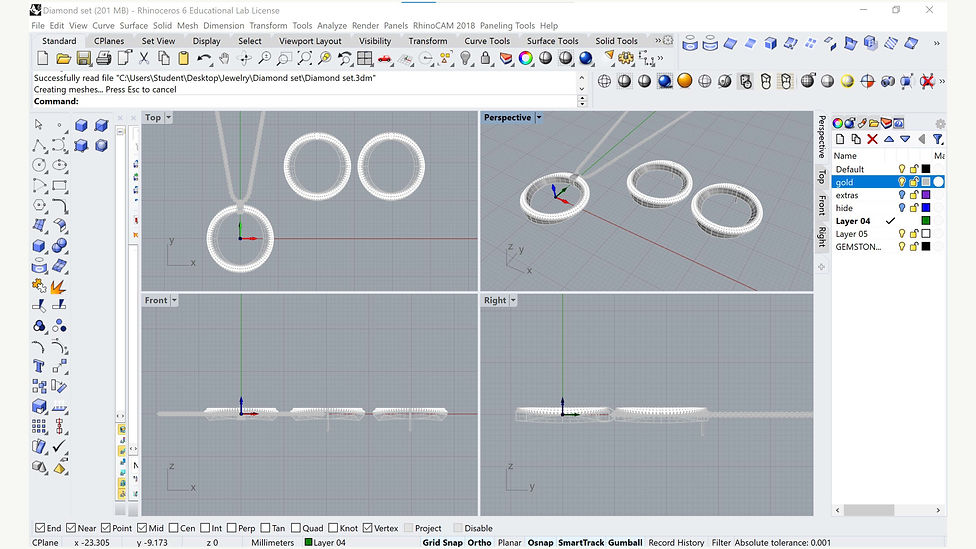Click new layer page icon in Layers panel
This screenshot has width=976, height=549.
840,139
